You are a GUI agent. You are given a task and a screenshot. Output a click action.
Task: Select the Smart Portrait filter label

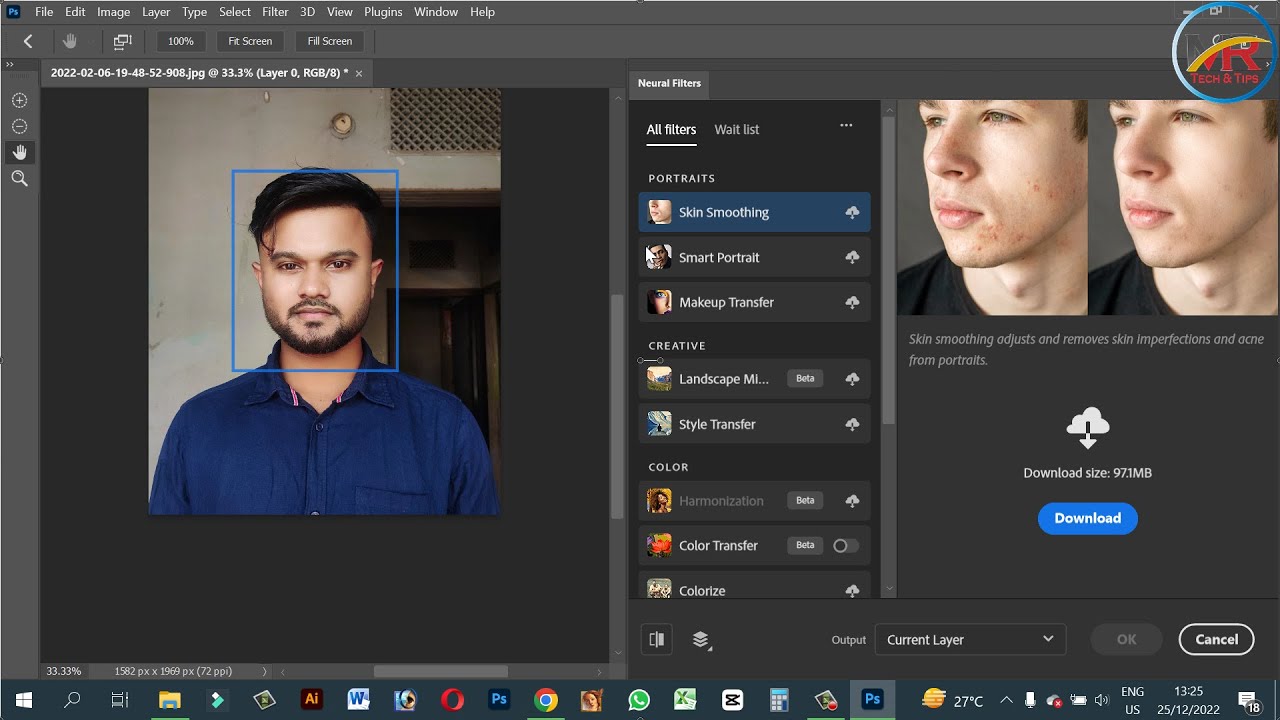719,257
